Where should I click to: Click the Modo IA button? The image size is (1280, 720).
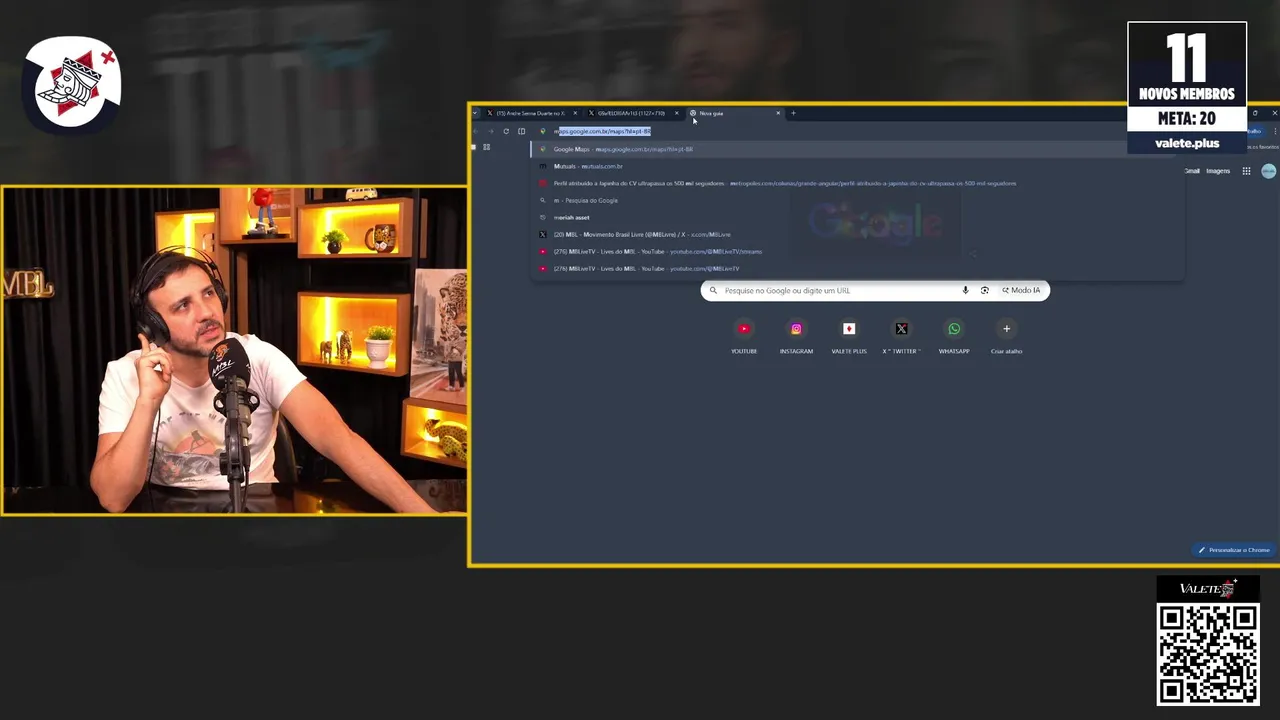[x=1021, y=290]
